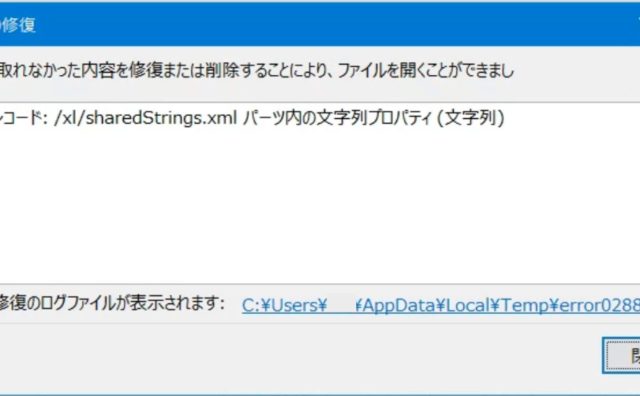Click the 修復のログファイルが表示されます label

112,303
